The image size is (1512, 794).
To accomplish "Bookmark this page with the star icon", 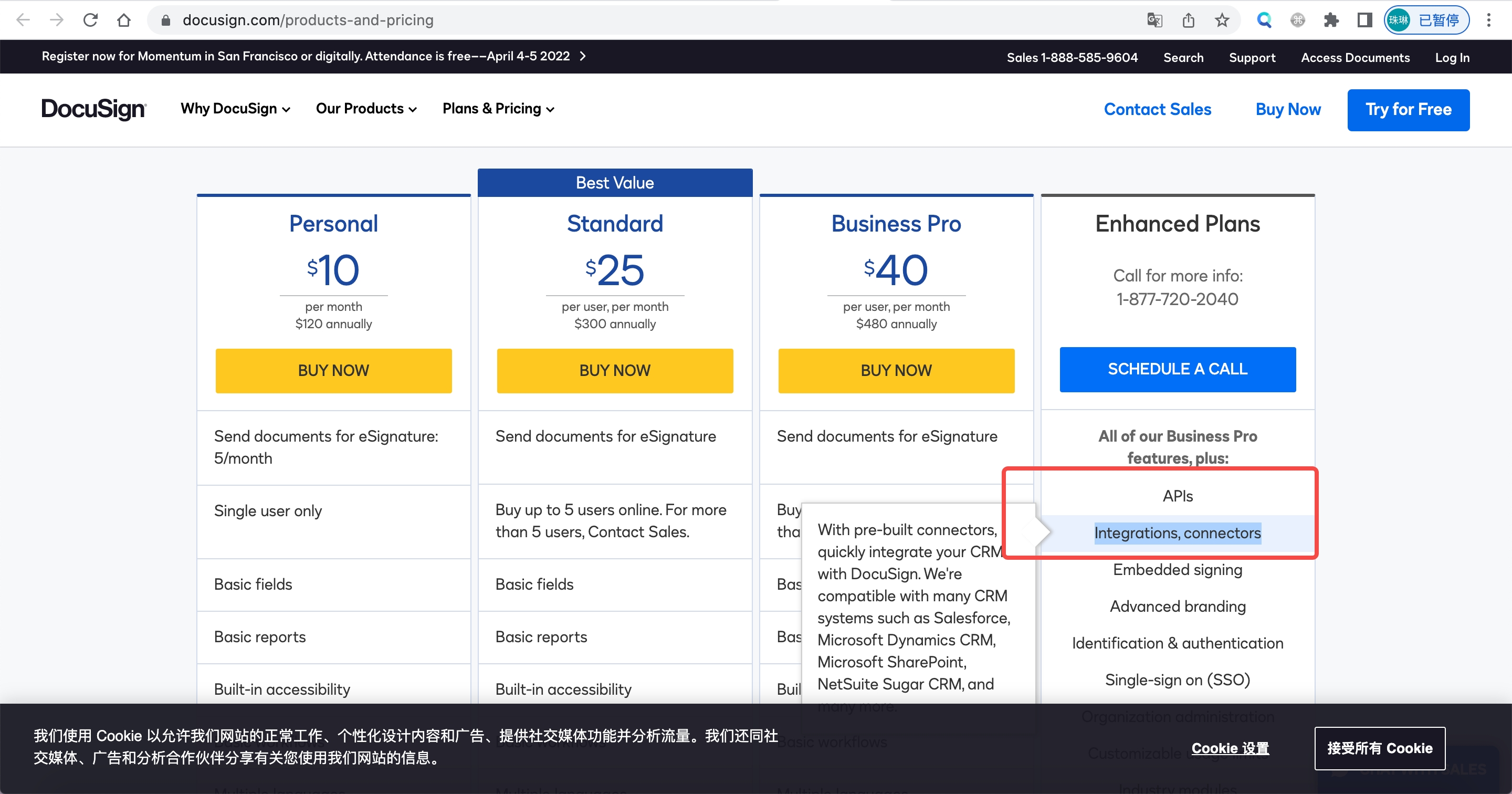I will (1222, 19).
